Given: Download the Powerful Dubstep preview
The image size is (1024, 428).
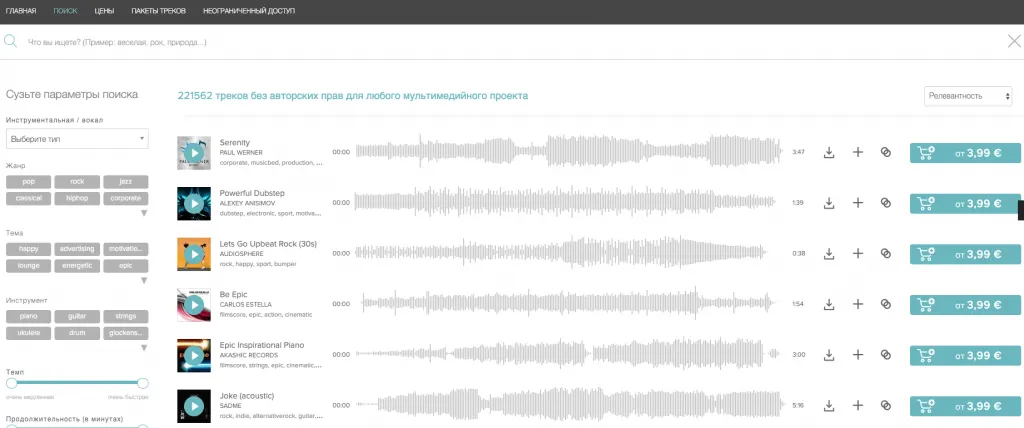Looking at the screenshot, I should [x=829, y=203].
